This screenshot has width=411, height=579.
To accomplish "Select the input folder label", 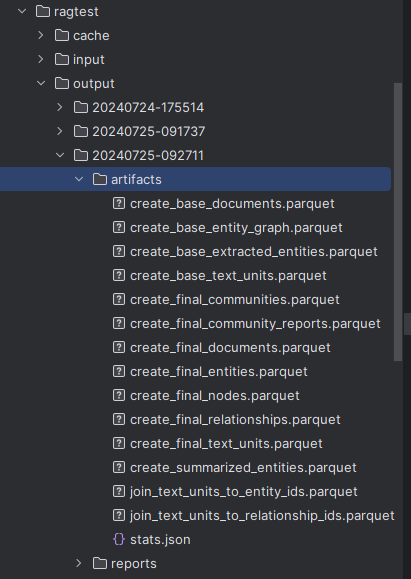I will coord(89,60).
